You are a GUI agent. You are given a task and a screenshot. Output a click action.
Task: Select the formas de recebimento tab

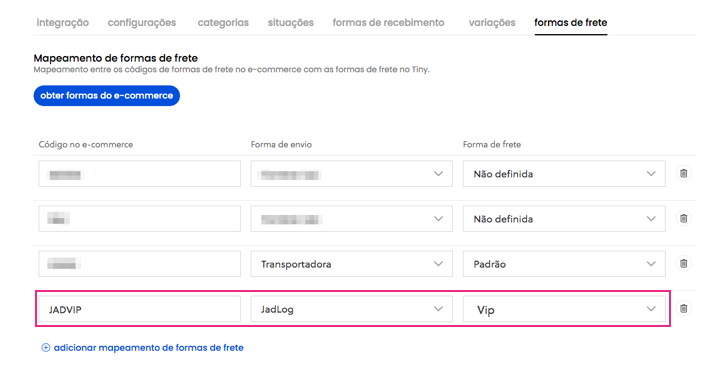(388, 22)
